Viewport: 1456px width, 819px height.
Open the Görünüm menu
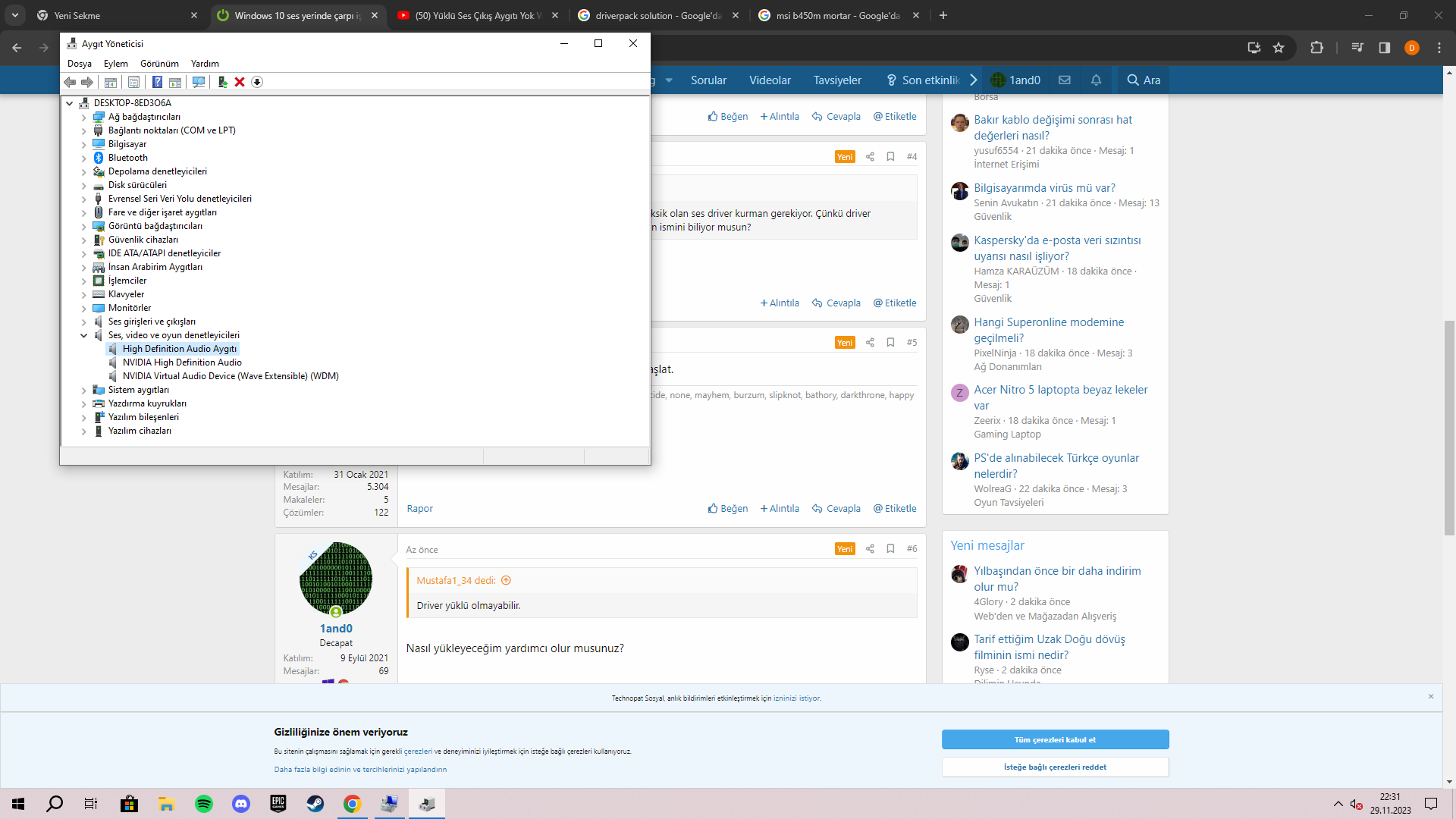[159, 64]
